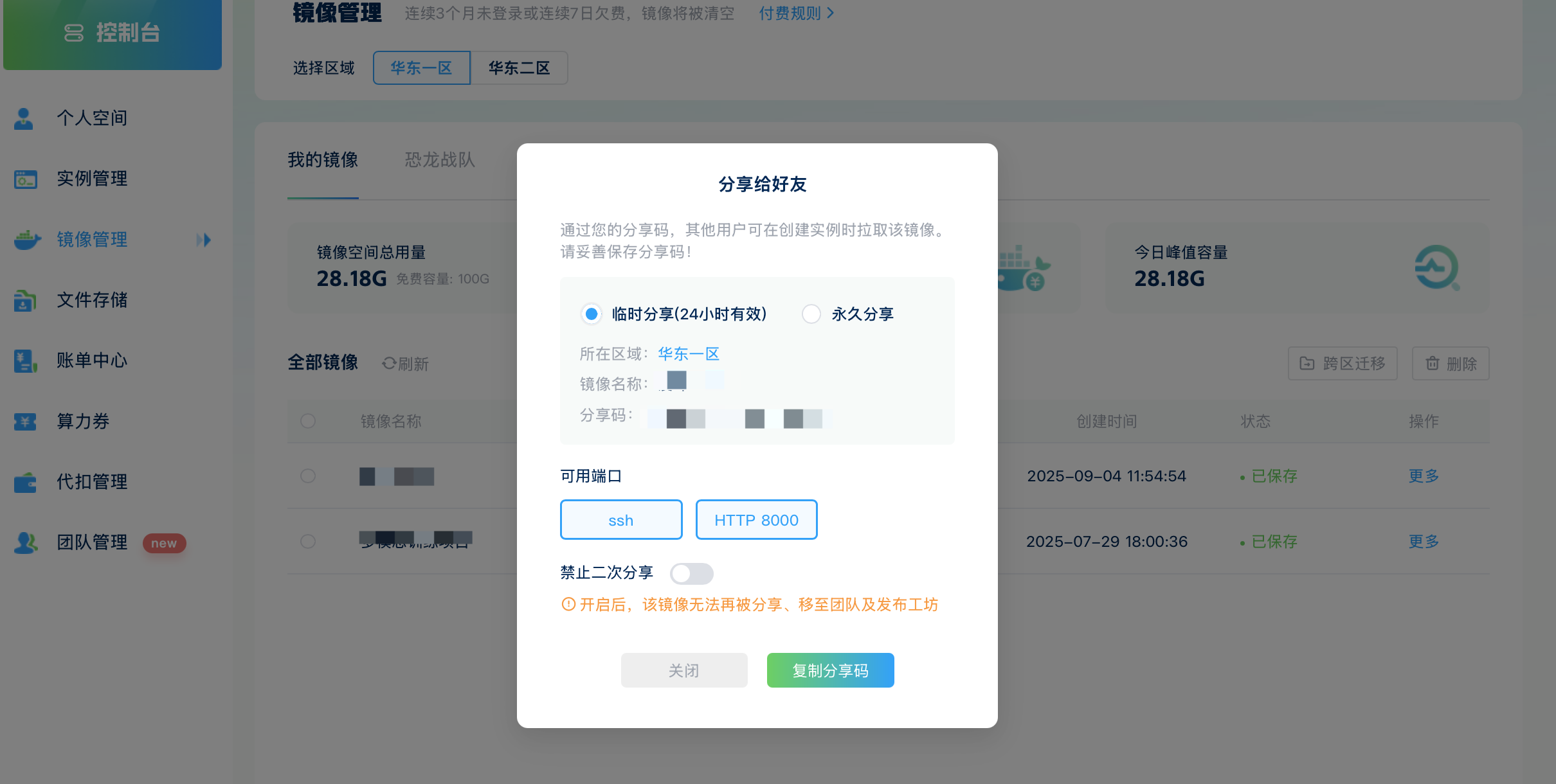Expand the 镜像管理 sidebar submenu arrow

(204, 240)
